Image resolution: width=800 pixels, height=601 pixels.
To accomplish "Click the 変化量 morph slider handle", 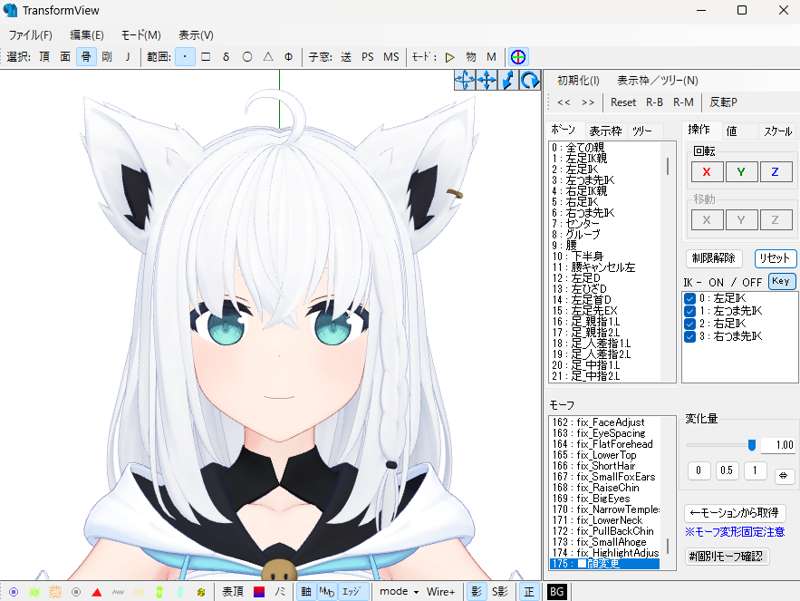I will click(752, 445).
